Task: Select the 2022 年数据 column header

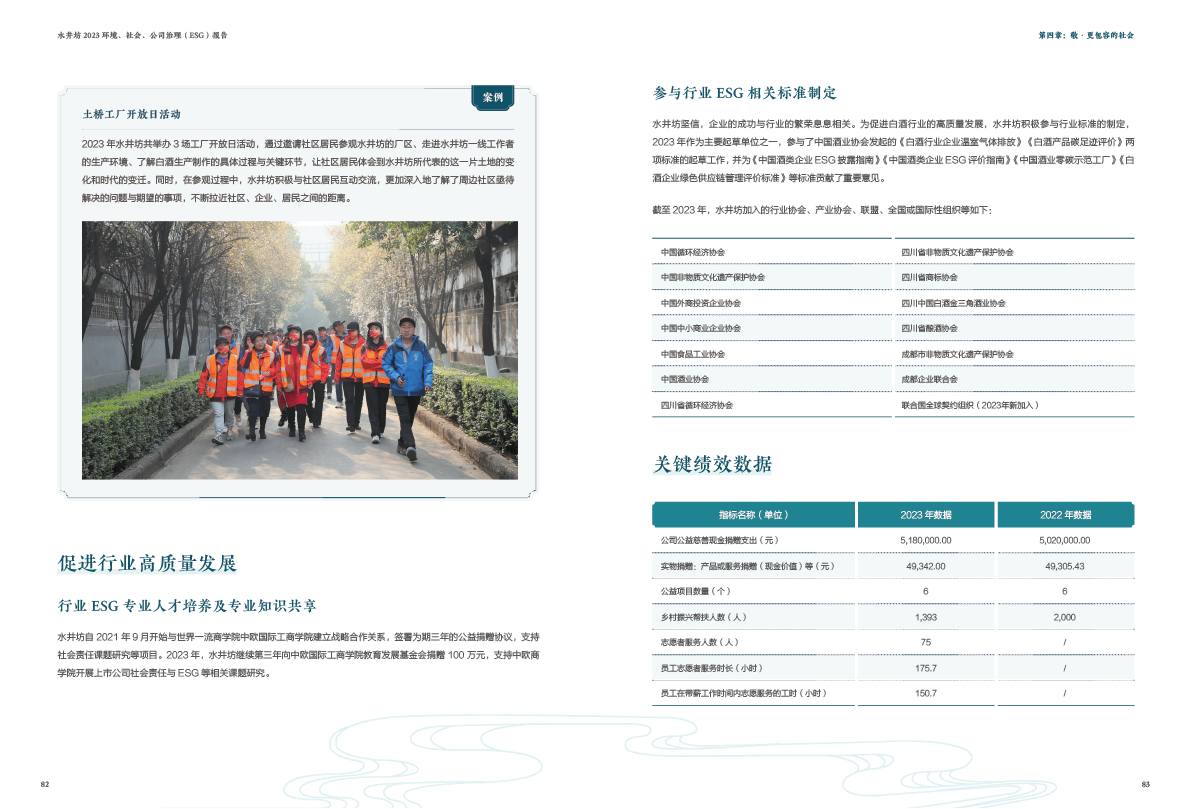Action: coord(1065,515)
